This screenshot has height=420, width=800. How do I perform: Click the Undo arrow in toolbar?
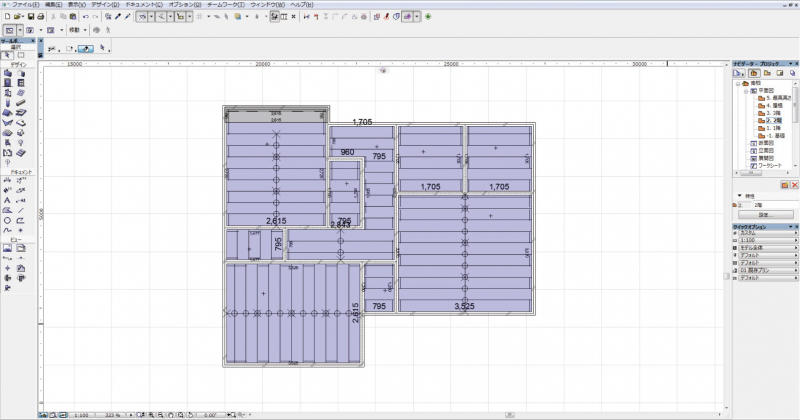[x=86, y=17]
